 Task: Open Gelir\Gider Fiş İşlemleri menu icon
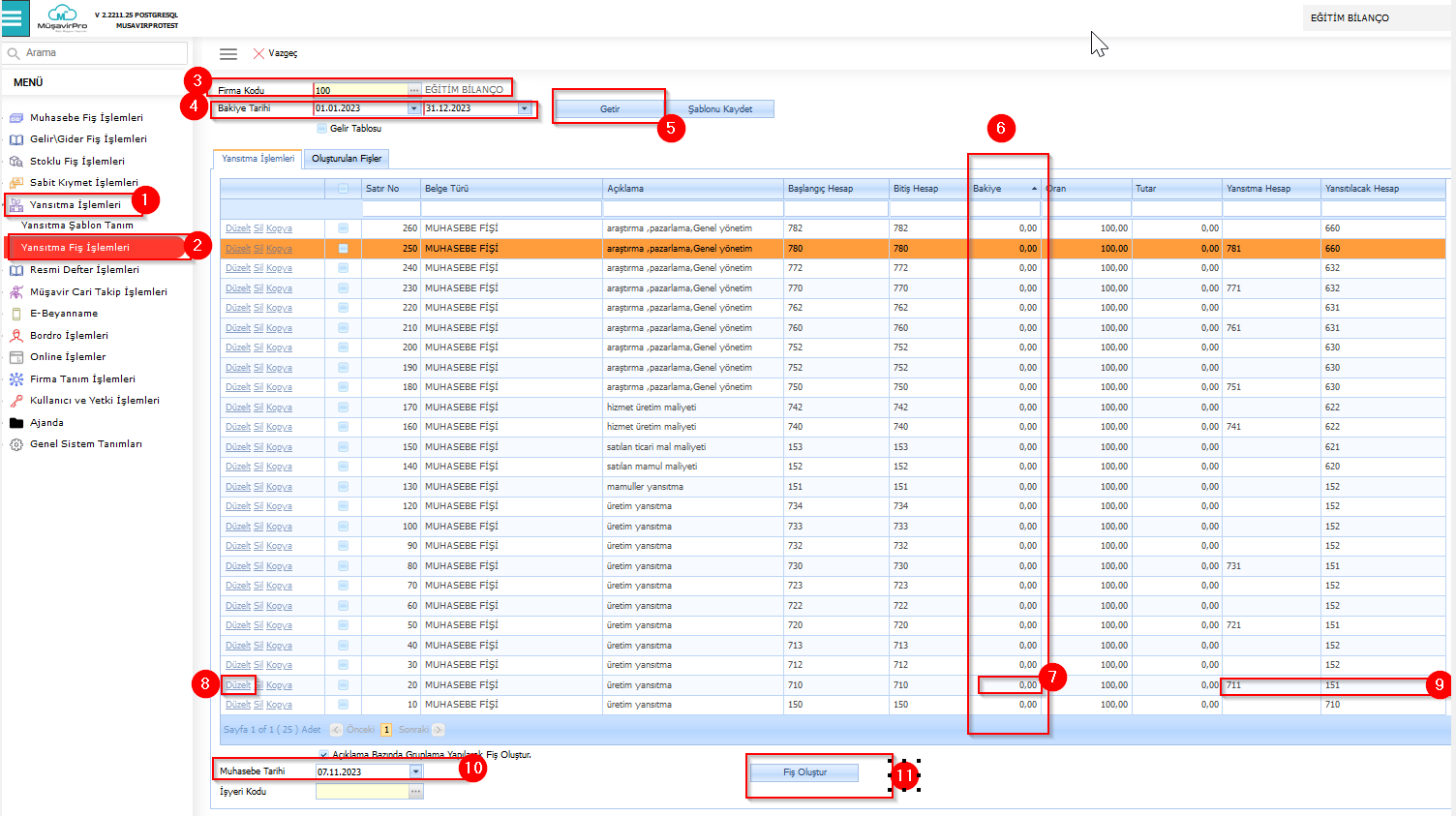16,139
